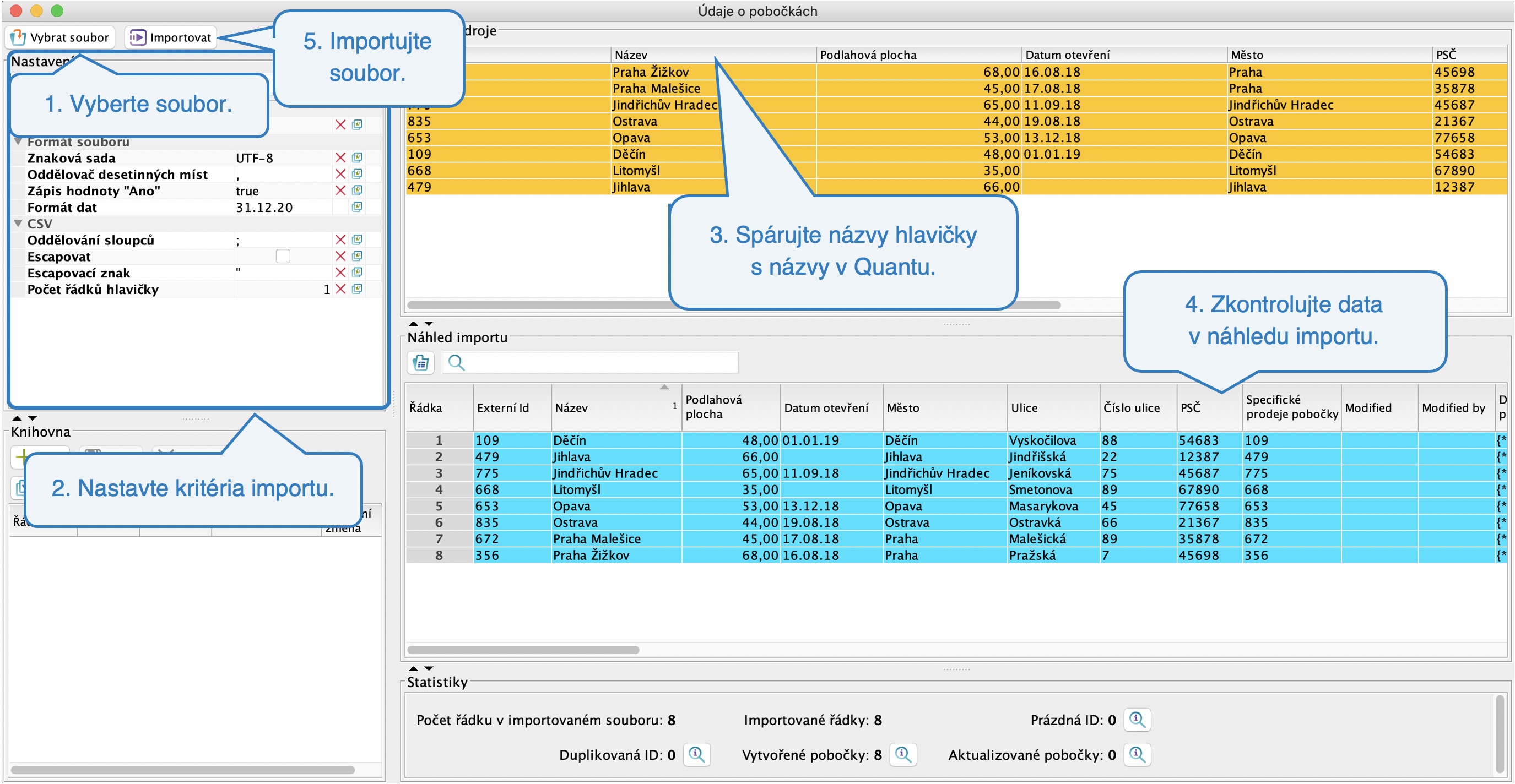Click down arrow above the Knihovna panel
Viewport: 1515px width, 784px height.
(x=33, y=418)
